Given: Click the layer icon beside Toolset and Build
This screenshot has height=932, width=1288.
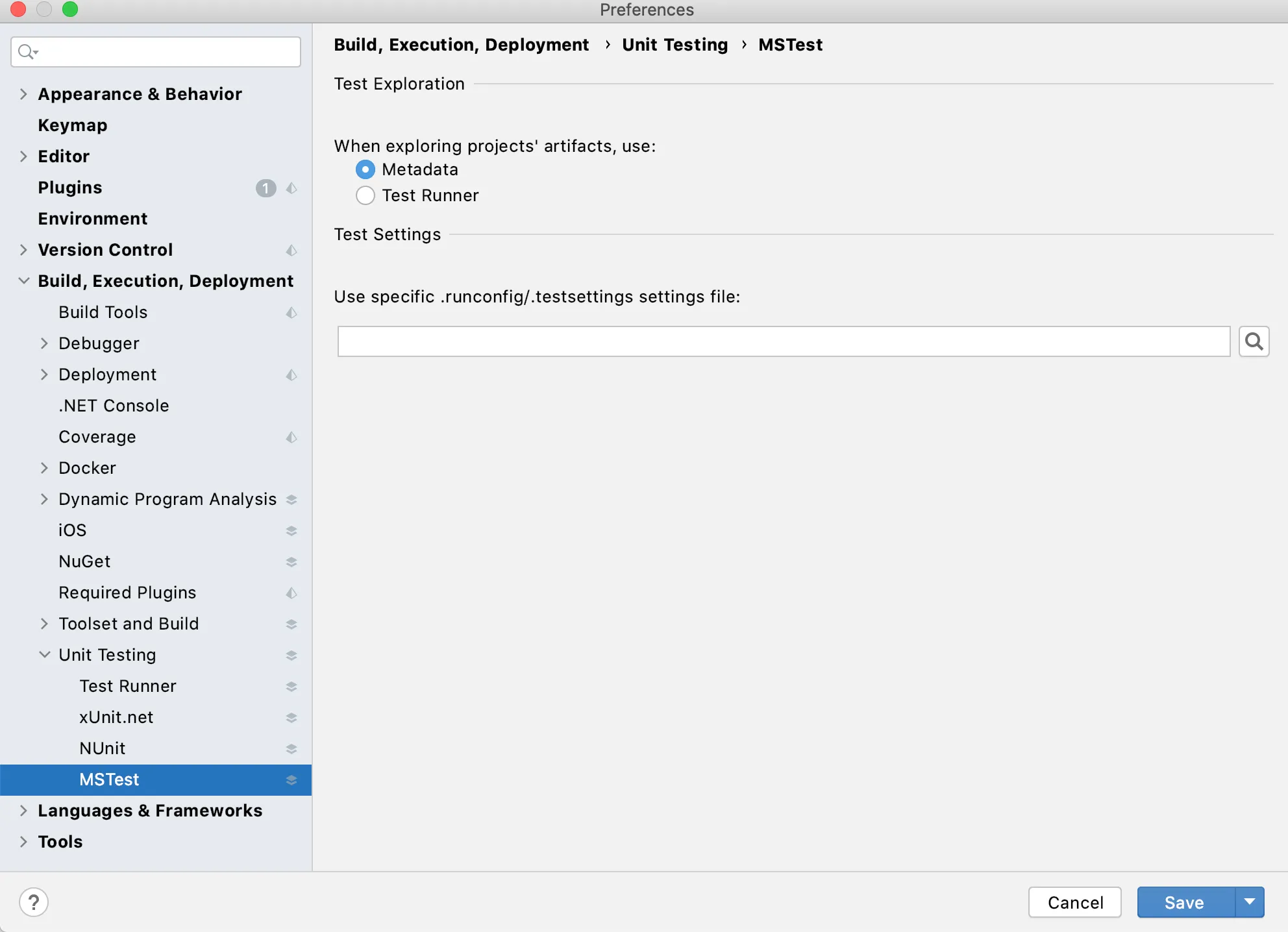Looking at the screenshot, I should coord(291,624).
